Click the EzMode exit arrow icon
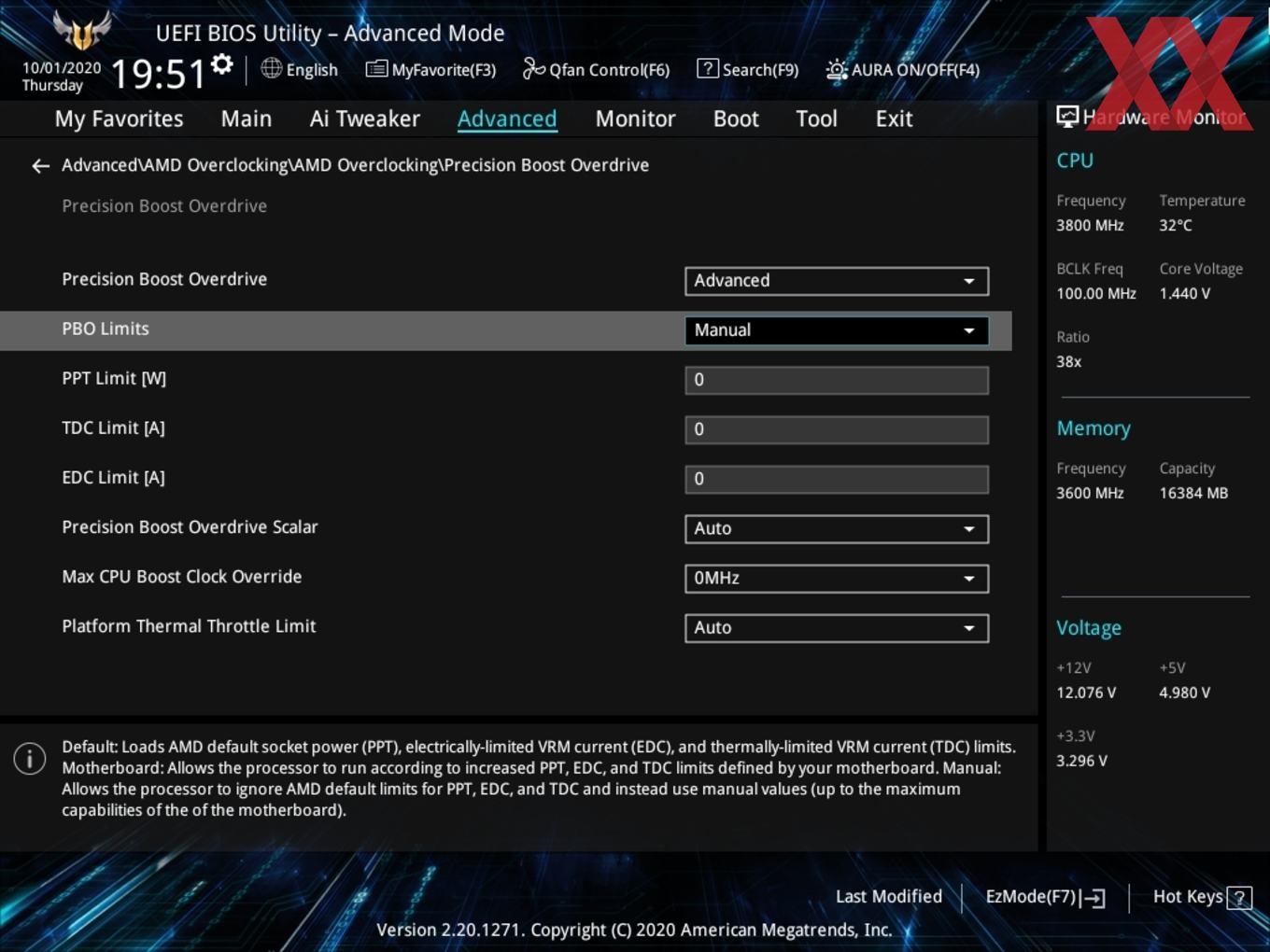The height and width of the screenshot is (952, 1270). tap(1094, 898)
